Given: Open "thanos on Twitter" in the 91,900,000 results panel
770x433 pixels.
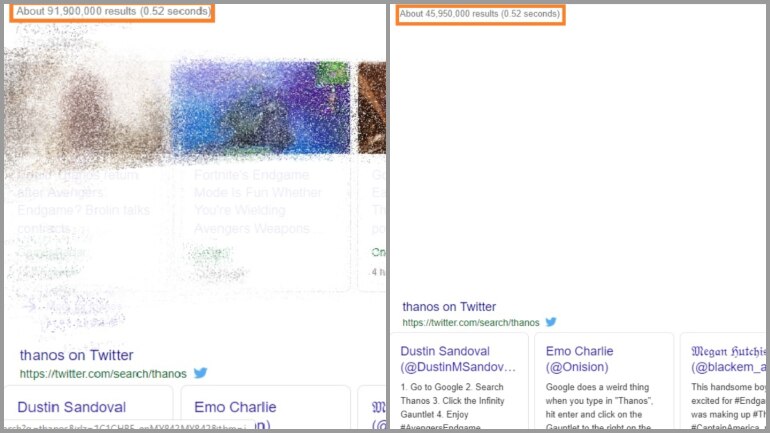Looking at the screenshot, I should pos(77,355).
